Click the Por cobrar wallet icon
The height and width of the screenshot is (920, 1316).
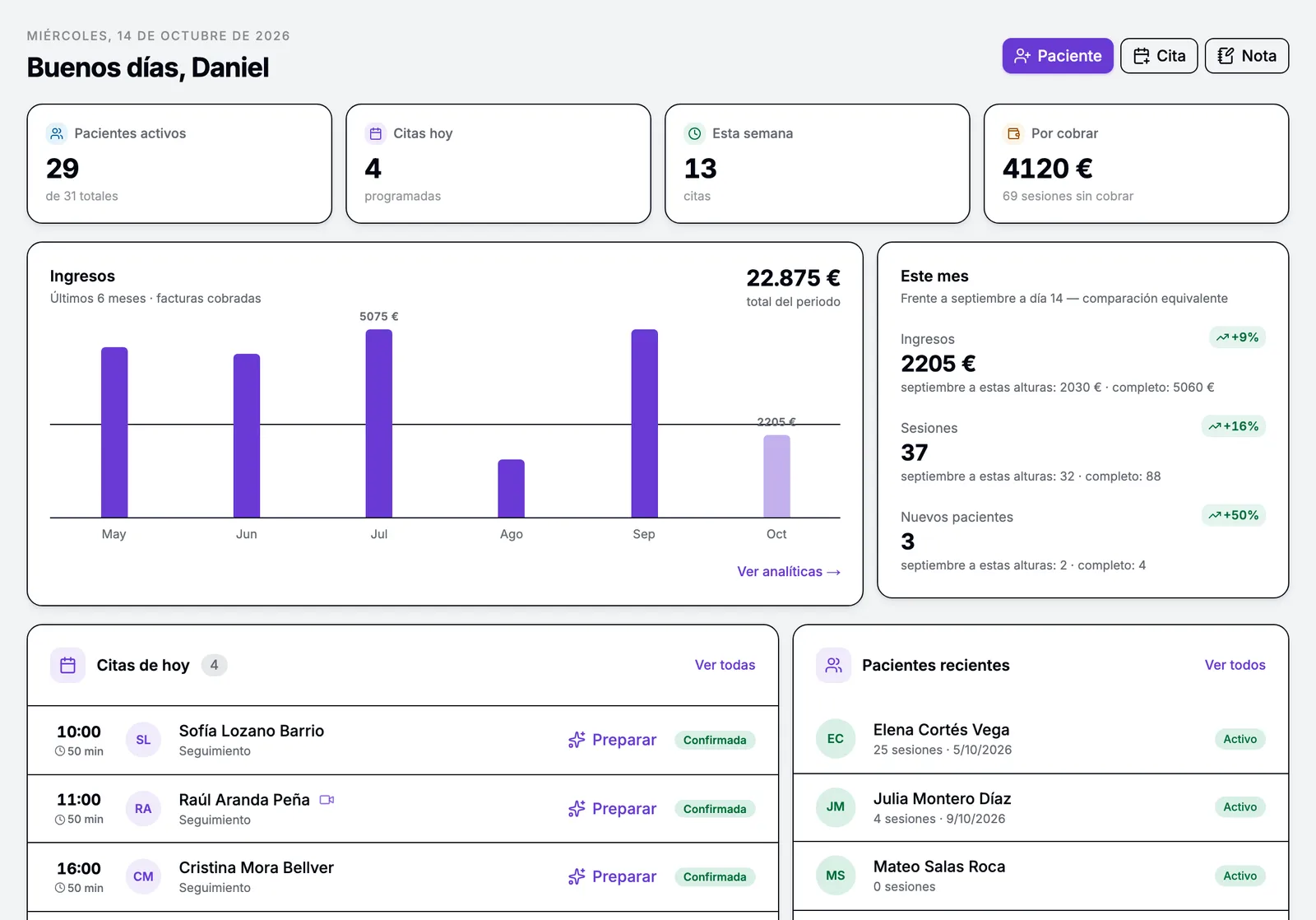click(x=1014, y=133)
